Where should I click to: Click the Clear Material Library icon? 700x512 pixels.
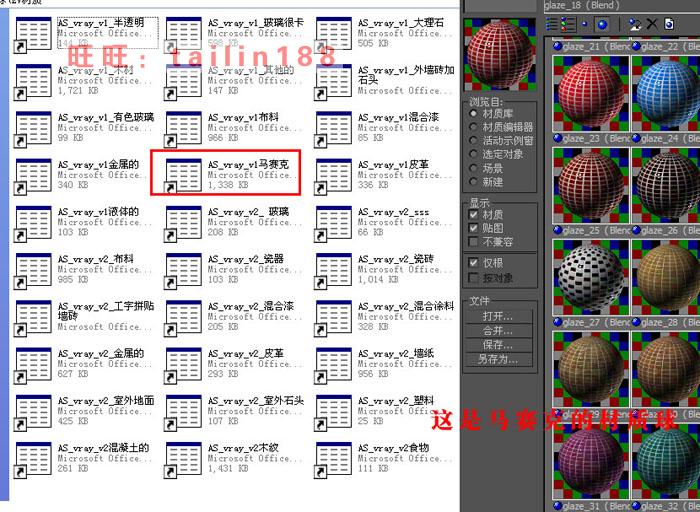coord(669,24)
